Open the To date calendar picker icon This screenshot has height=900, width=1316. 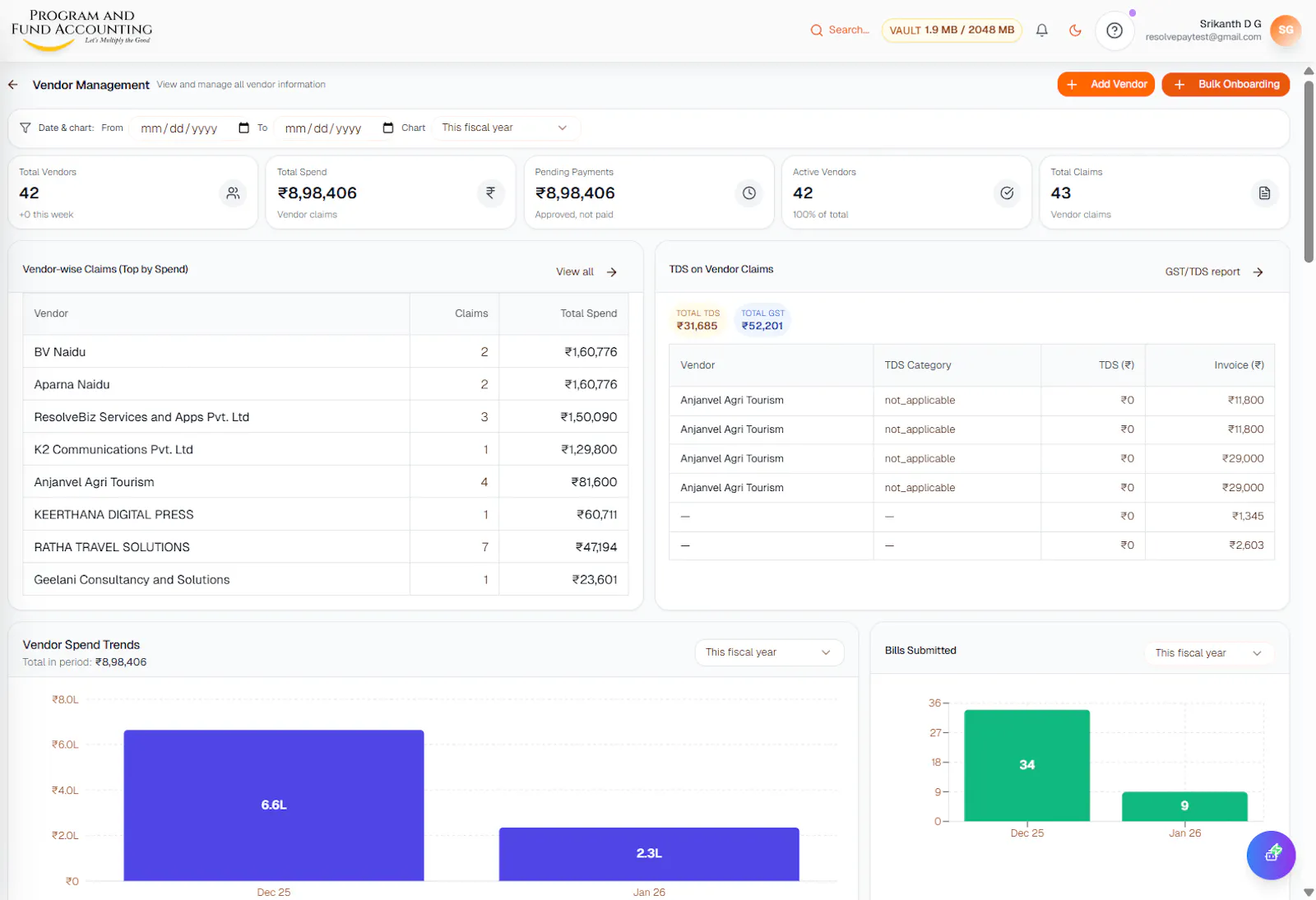[388, 128]
